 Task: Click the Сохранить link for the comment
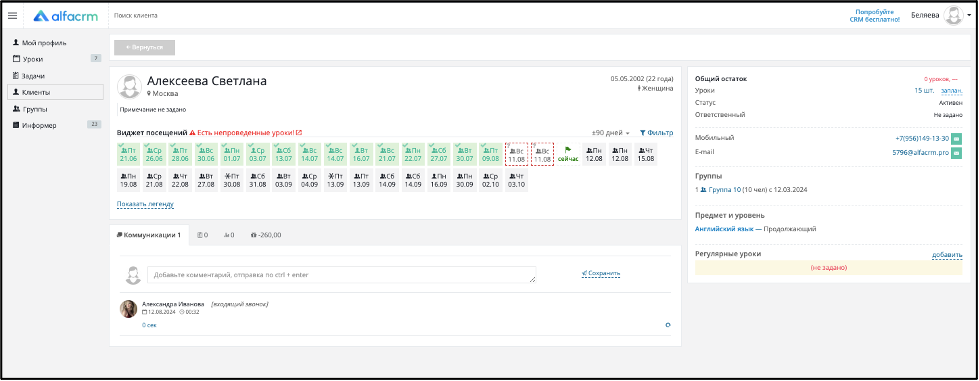601,274
